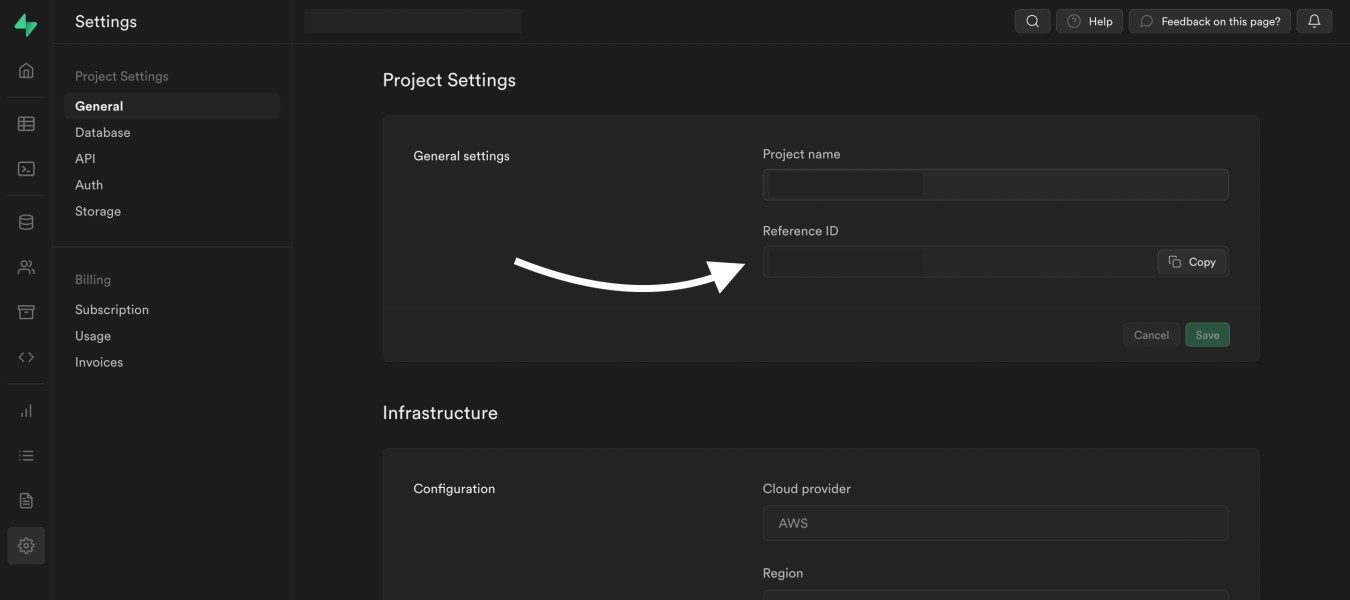Select API settings menu item

(85, 159)
